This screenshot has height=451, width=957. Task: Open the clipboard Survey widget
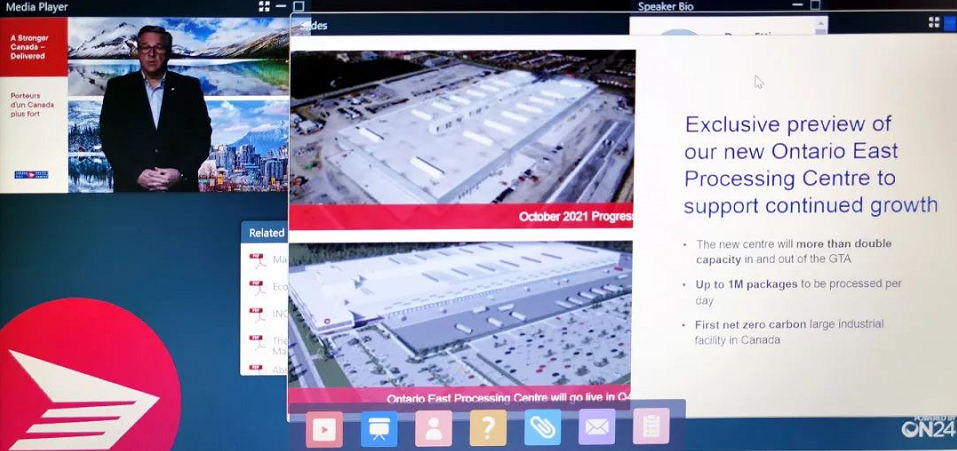pos(651,426)
